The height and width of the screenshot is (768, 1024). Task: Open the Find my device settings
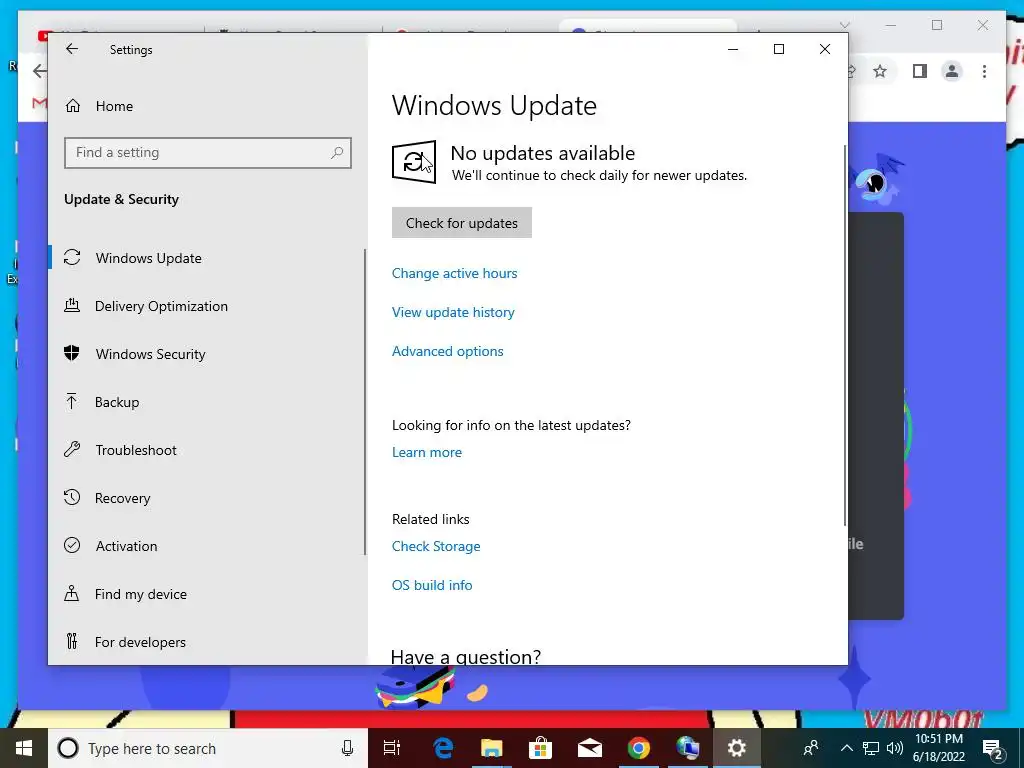140,594
